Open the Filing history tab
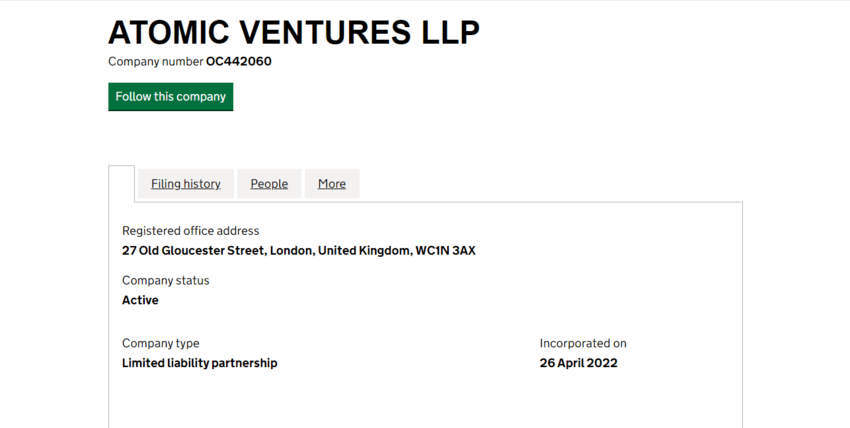The width and height of the screenshot is (850, 428). pyautogui.click(x=186, y=184)
